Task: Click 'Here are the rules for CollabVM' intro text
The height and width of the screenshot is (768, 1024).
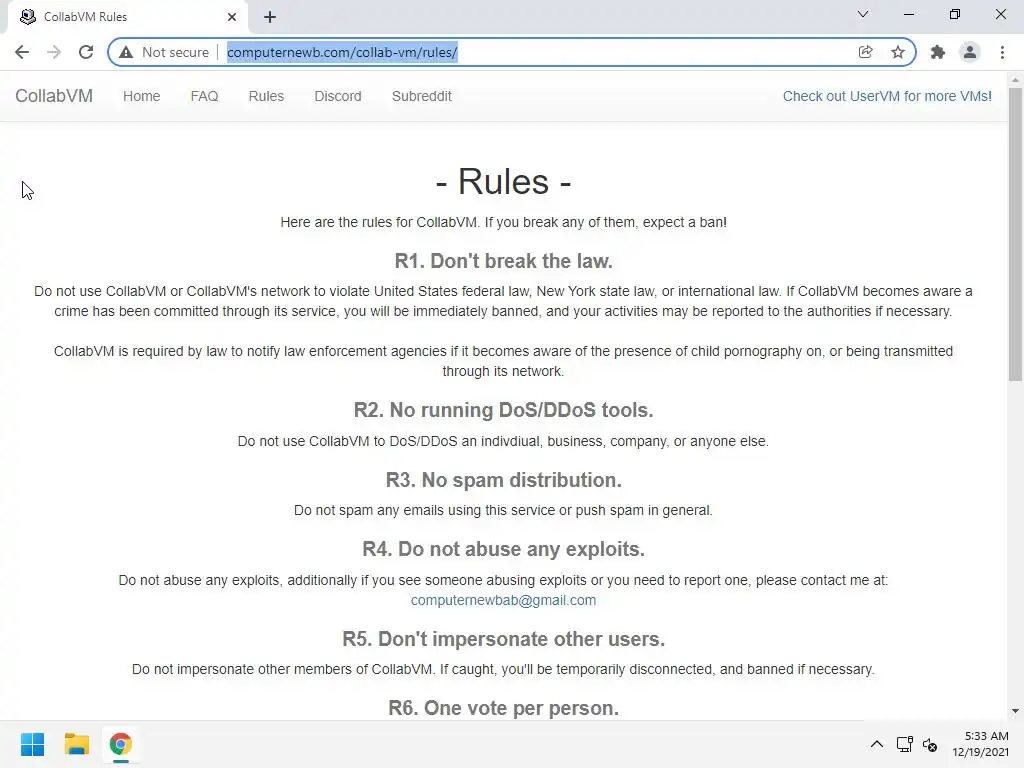Action: [504, 222]
